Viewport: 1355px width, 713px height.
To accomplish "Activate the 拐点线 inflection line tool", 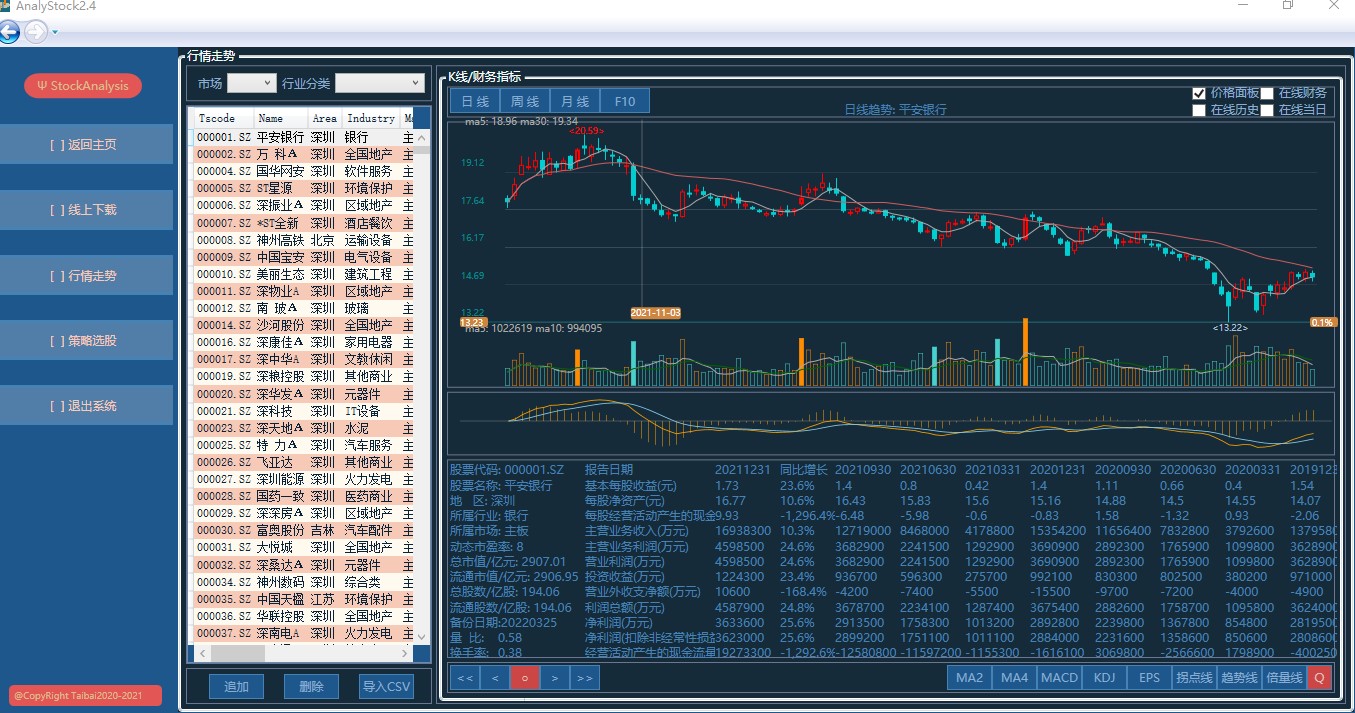I will [x=1192, y=677].
